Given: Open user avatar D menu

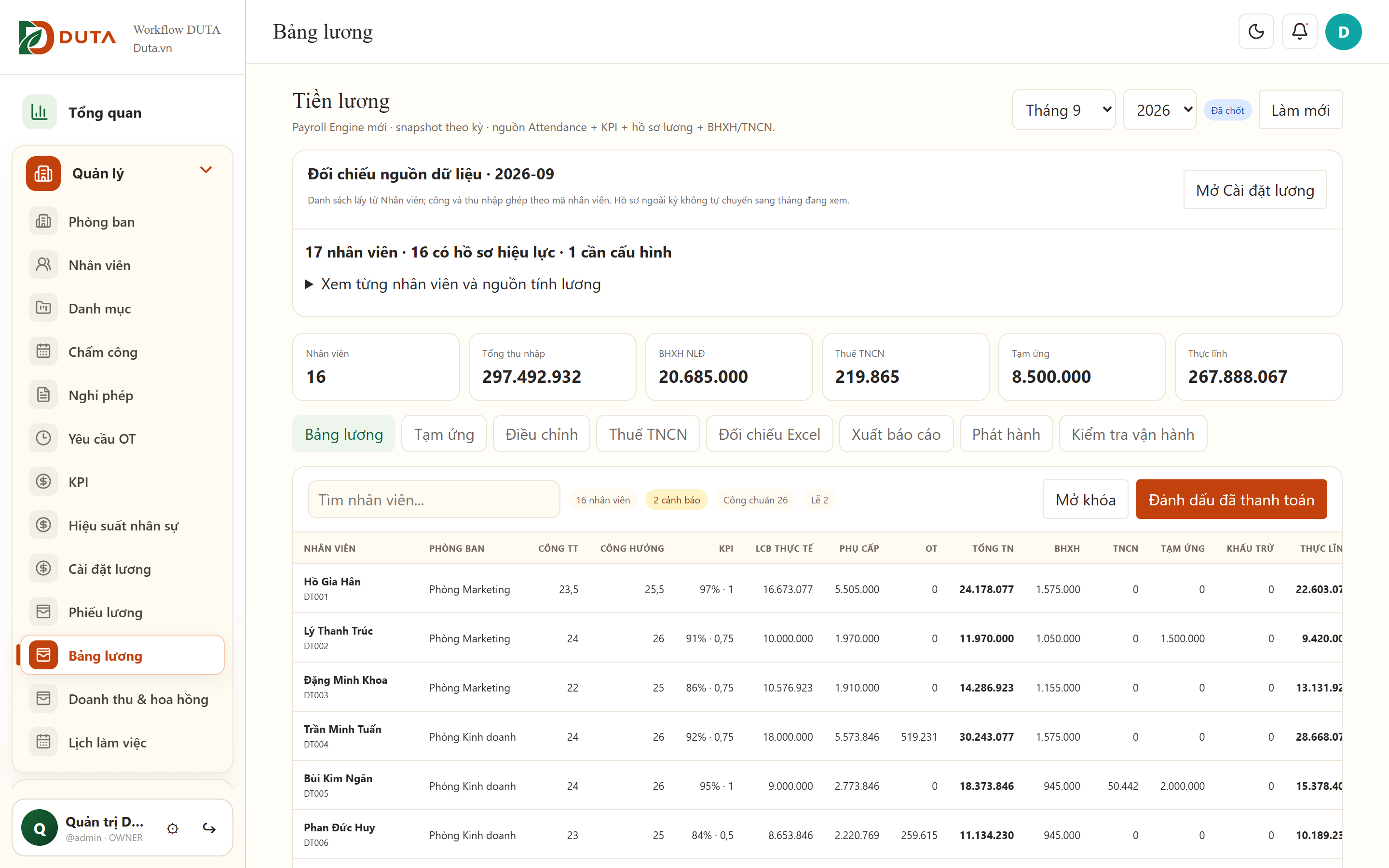Looking at the screenshot, I should pyautogui.click(x=1343, y=31).
